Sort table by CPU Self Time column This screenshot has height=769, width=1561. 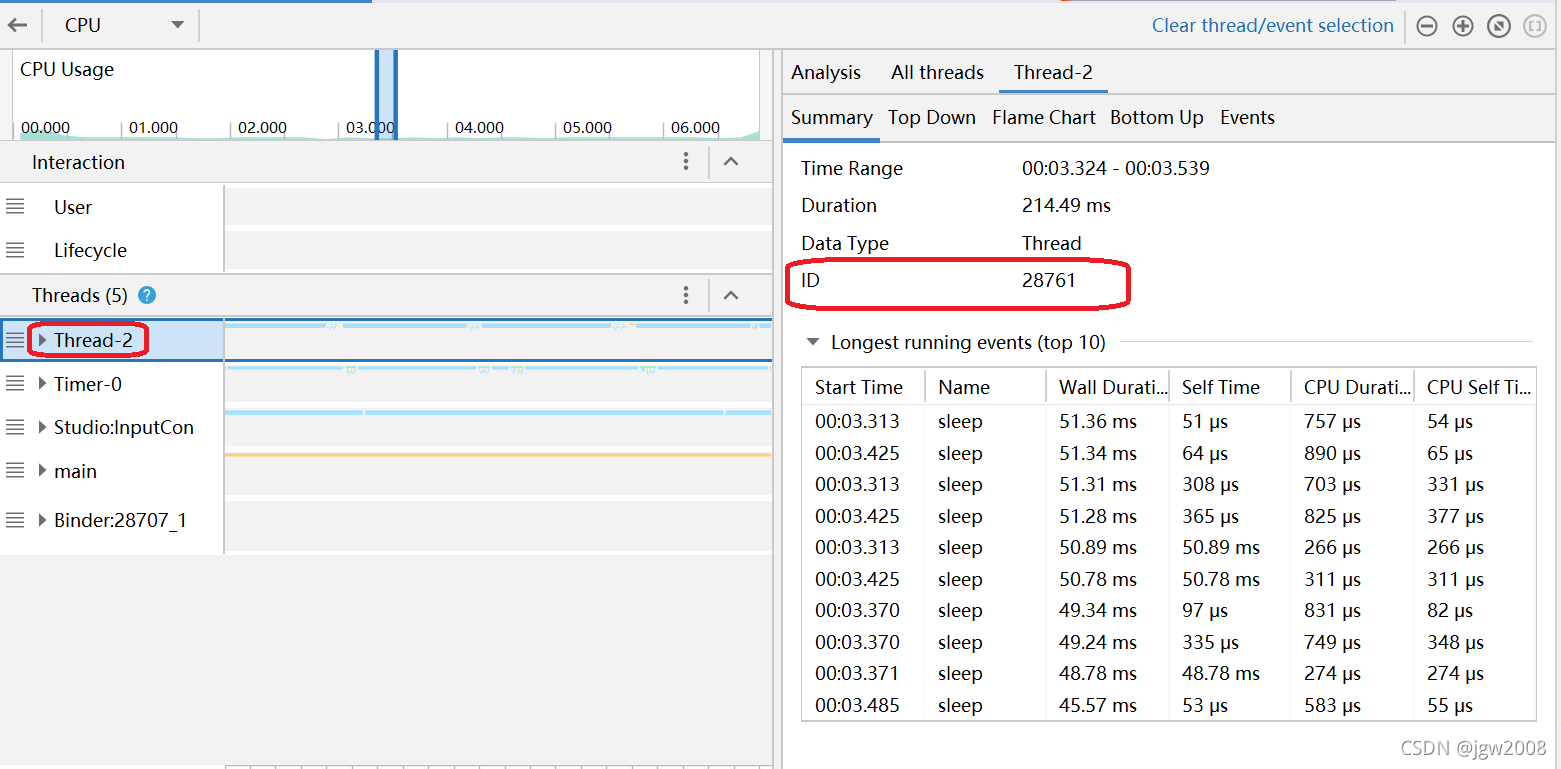1475,387
